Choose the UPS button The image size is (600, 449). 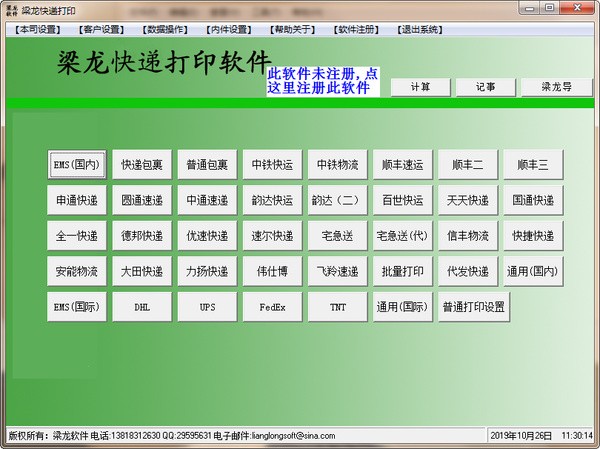[207, 307]
